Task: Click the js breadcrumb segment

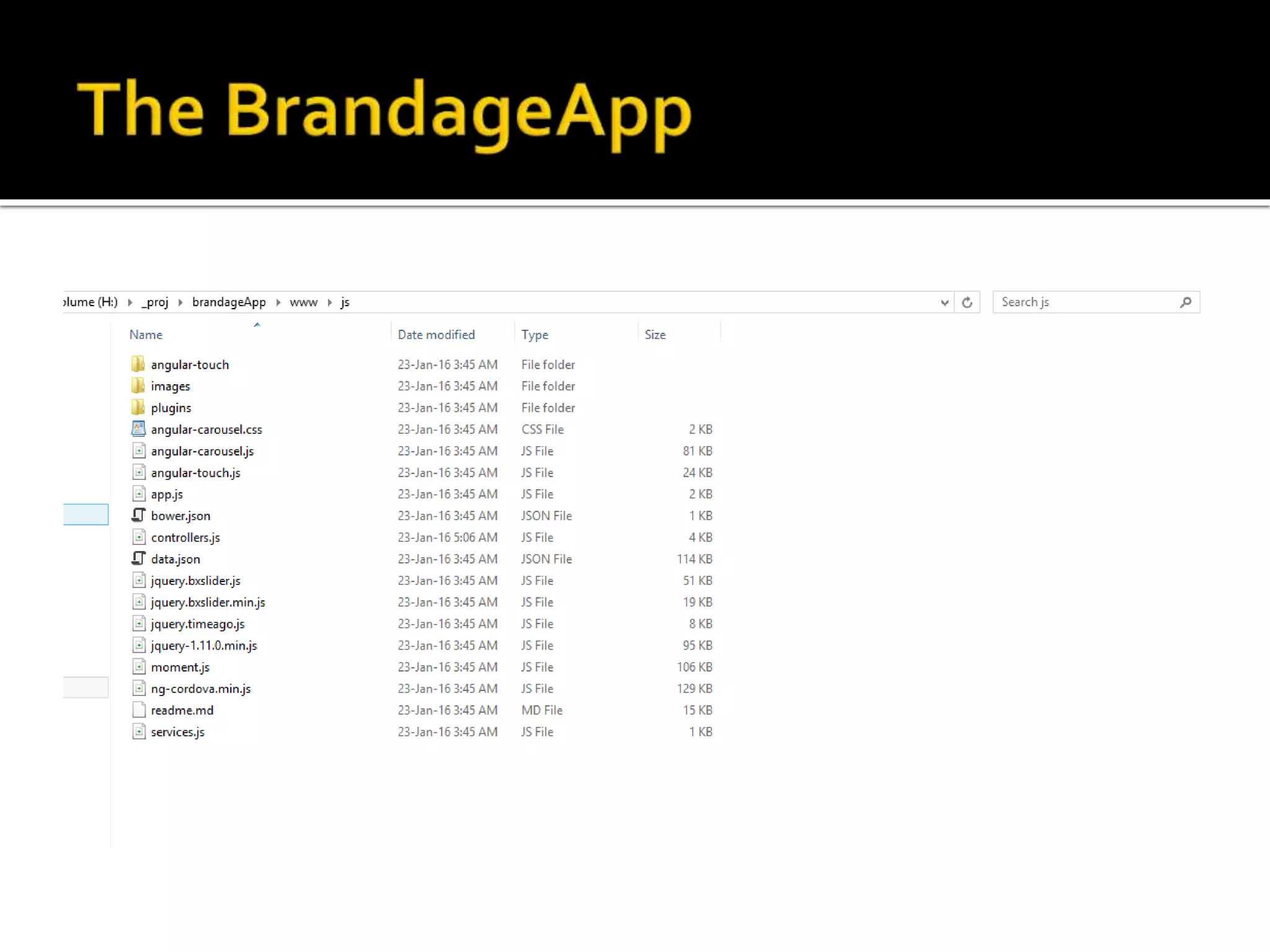Action: click(345, 302)
